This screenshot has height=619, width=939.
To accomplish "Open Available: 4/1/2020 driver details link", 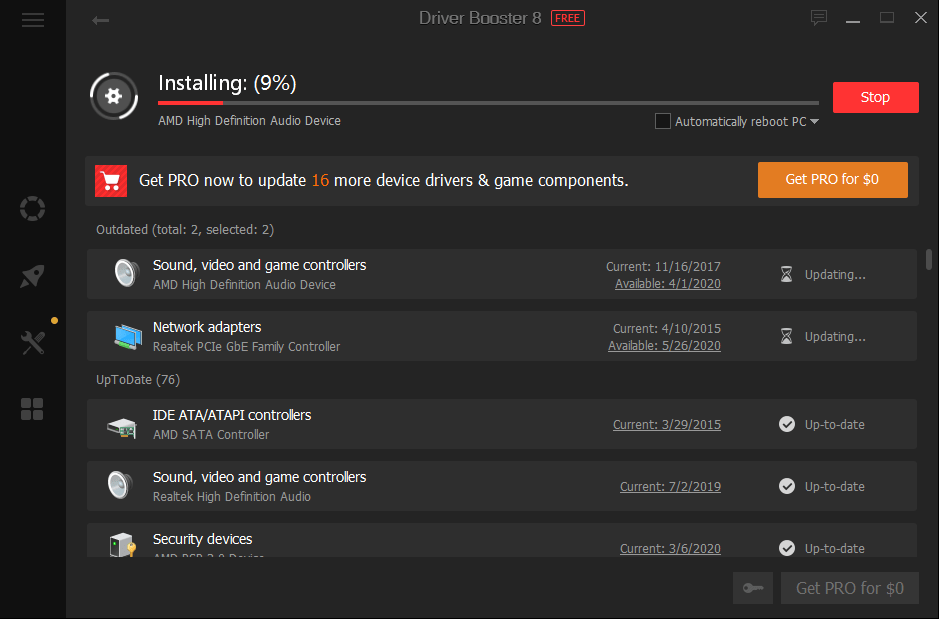I will tap(667, 284).
